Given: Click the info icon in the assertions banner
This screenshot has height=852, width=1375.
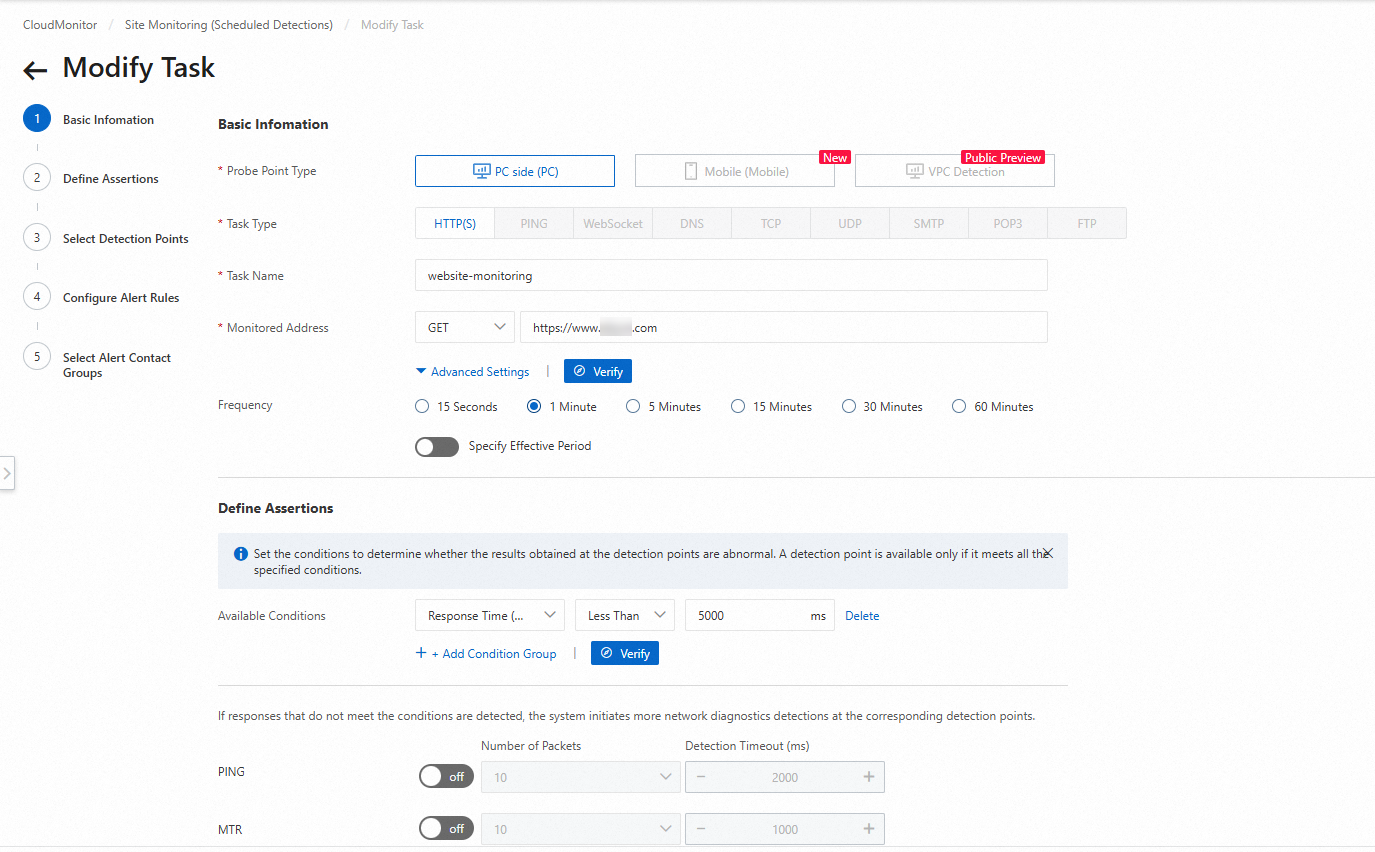Looking at the screenshot, I should tap(239, 553).
